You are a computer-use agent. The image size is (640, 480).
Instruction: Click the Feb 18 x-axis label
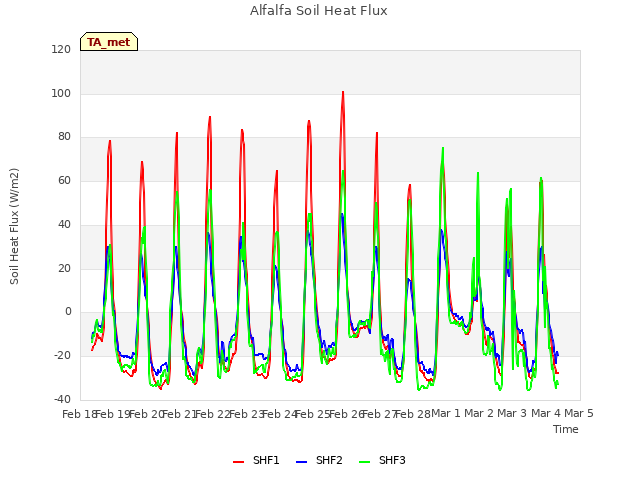[79, 414]
